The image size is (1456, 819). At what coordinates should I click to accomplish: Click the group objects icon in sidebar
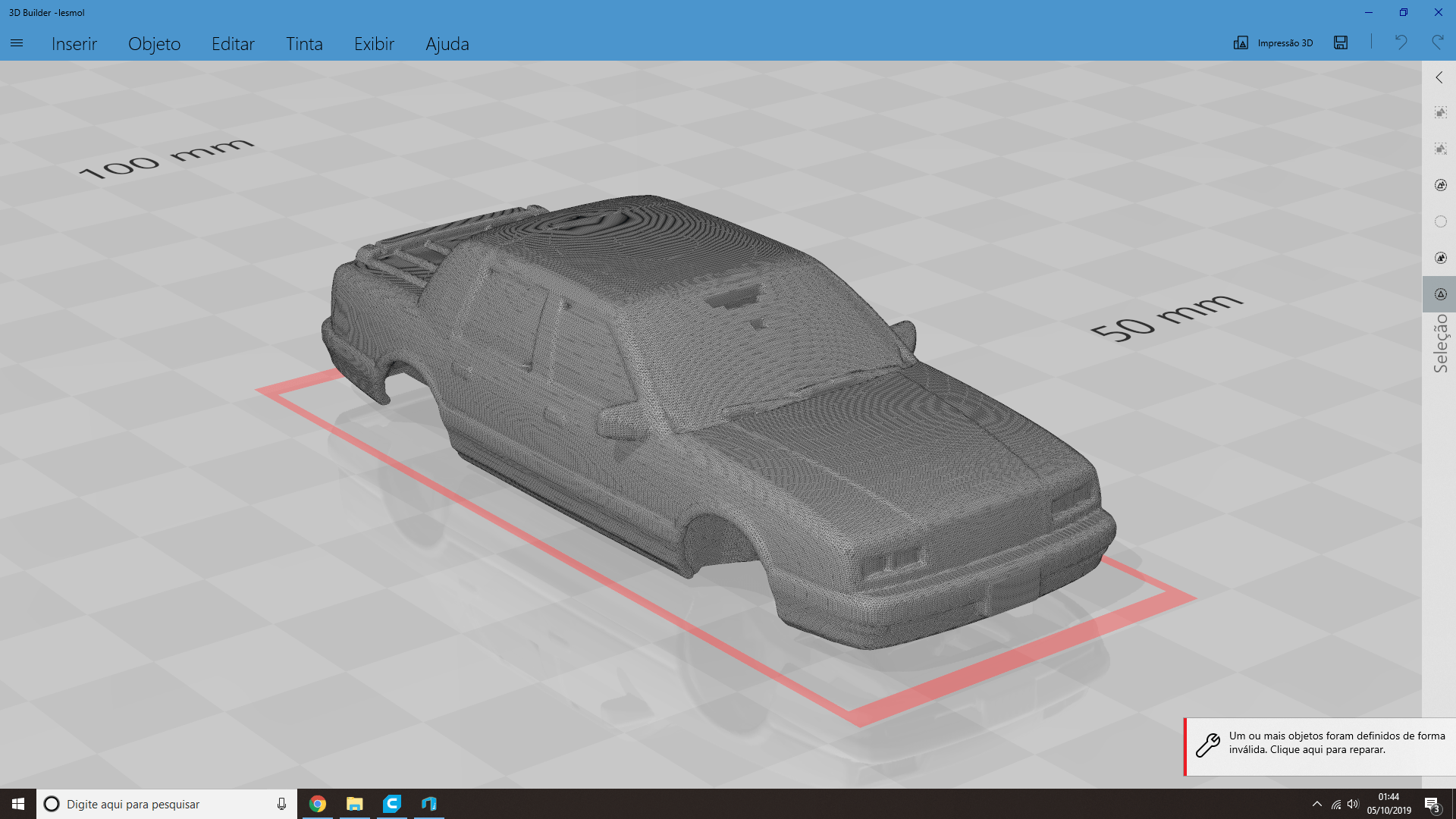(x=1440, y=113)
